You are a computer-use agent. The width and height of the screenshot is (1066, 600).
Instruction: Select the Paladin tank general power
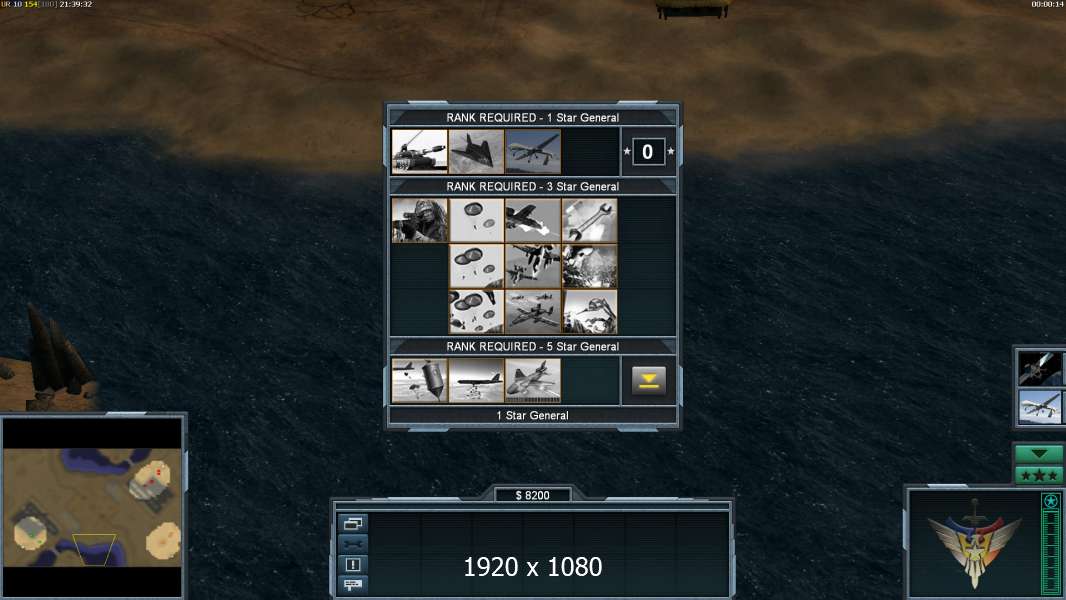419,152
